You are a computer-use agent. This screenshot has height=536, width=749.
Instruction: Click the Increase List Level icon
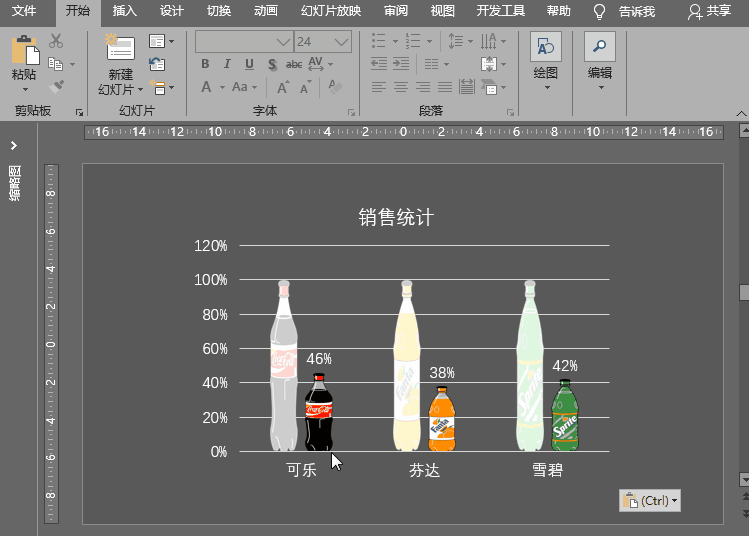[401, 64]
